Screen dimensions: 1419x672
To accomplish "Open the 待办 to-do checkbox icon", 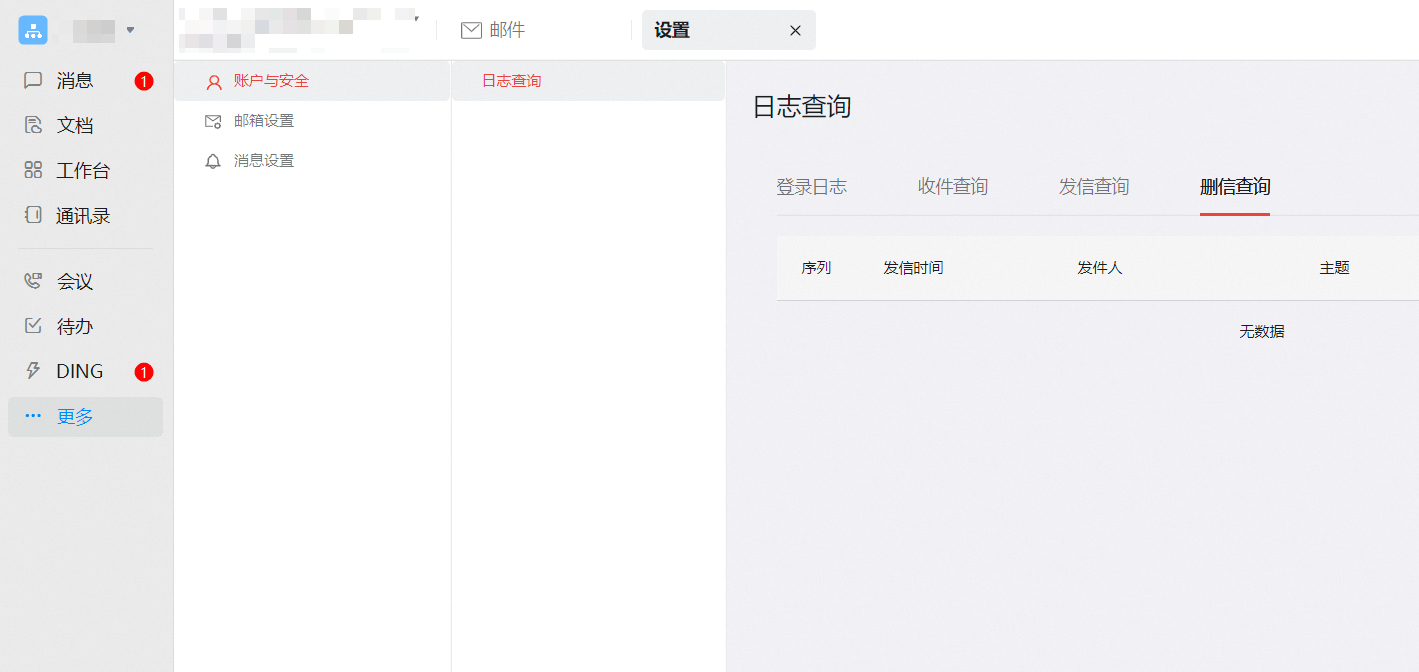I will [33, 326].
